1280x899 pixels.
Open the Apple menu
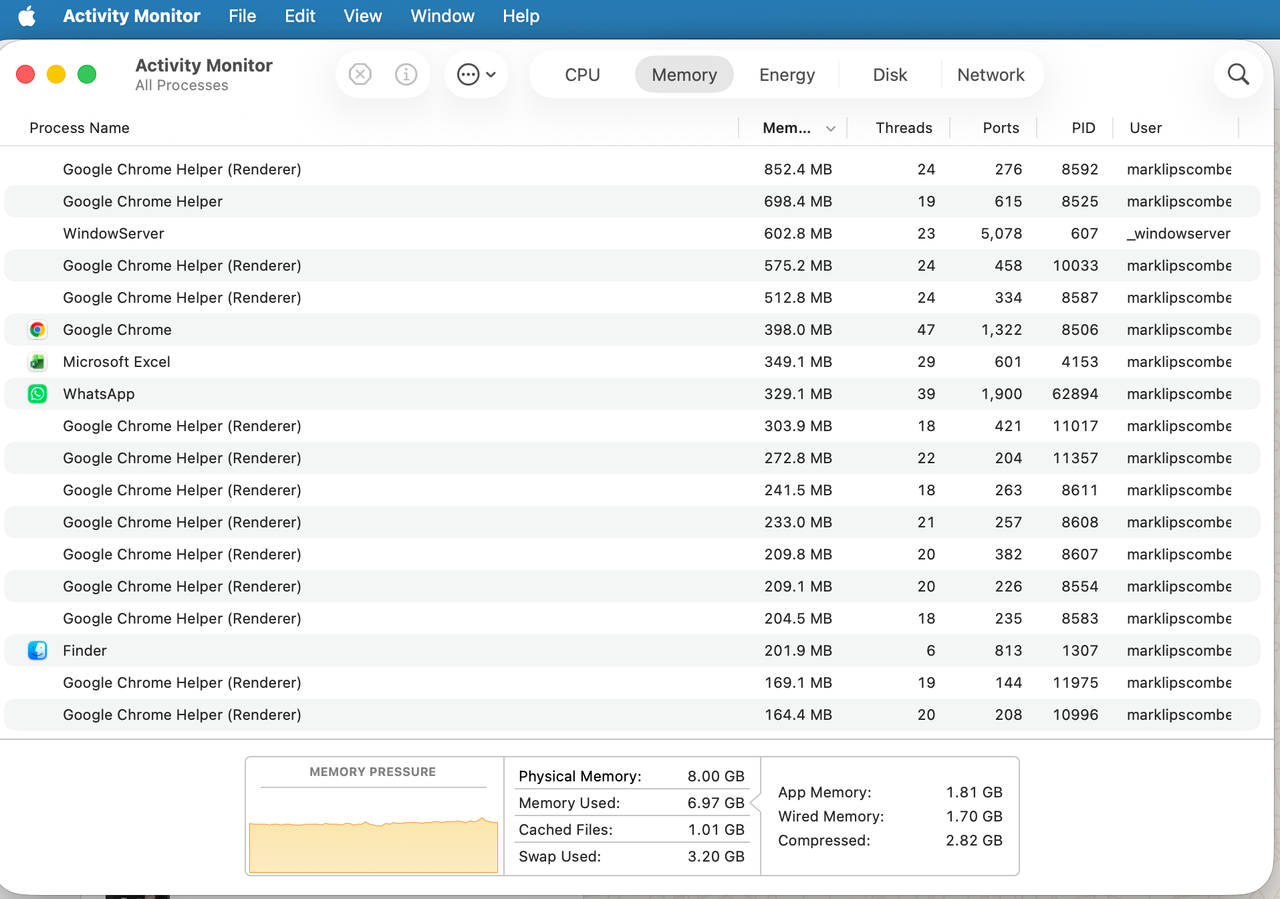(x=27, y=16)
